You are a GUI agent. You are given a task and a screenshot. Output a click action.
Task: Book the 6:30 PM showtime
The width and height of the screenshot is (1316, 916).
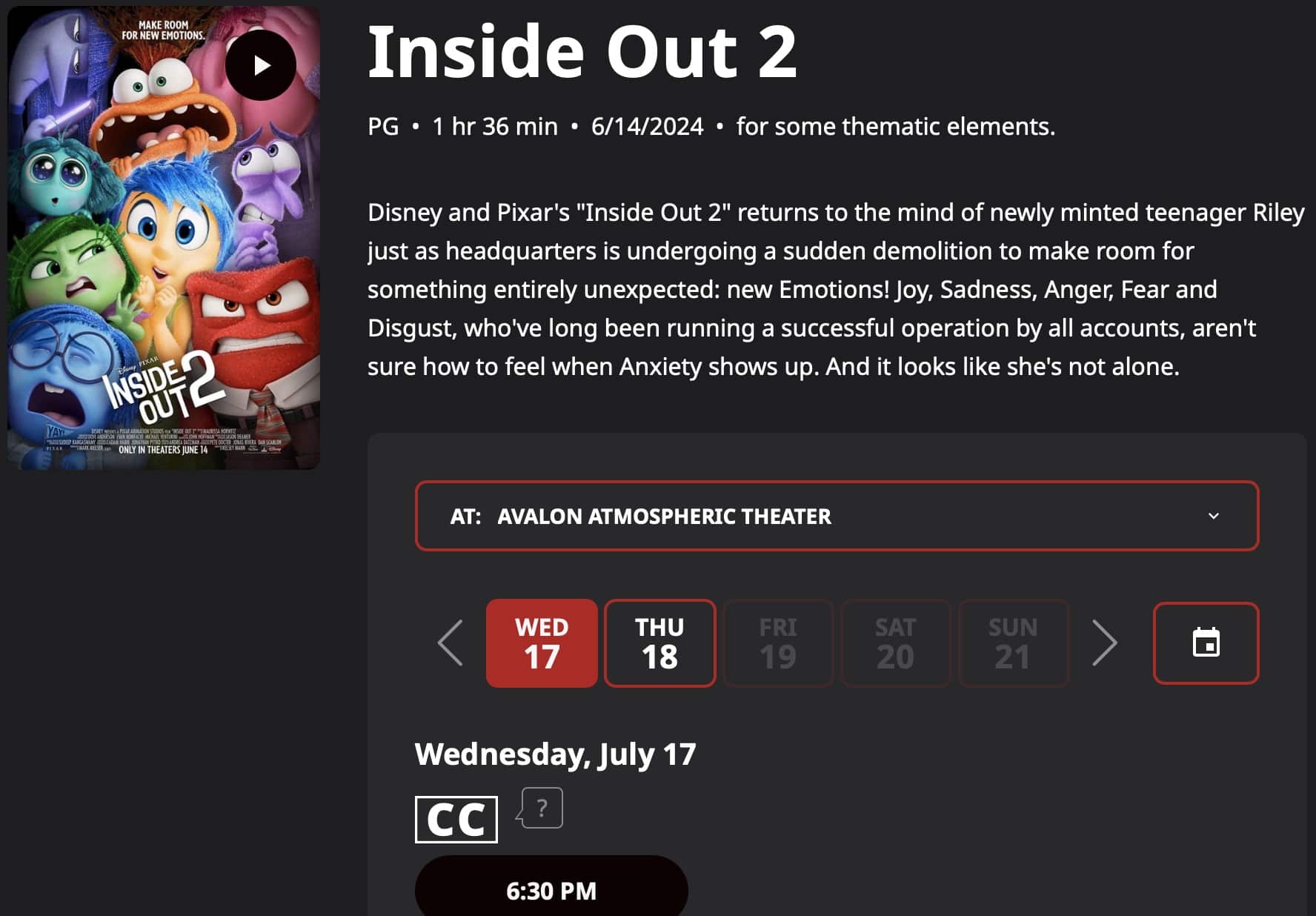(x=551, y=890)
